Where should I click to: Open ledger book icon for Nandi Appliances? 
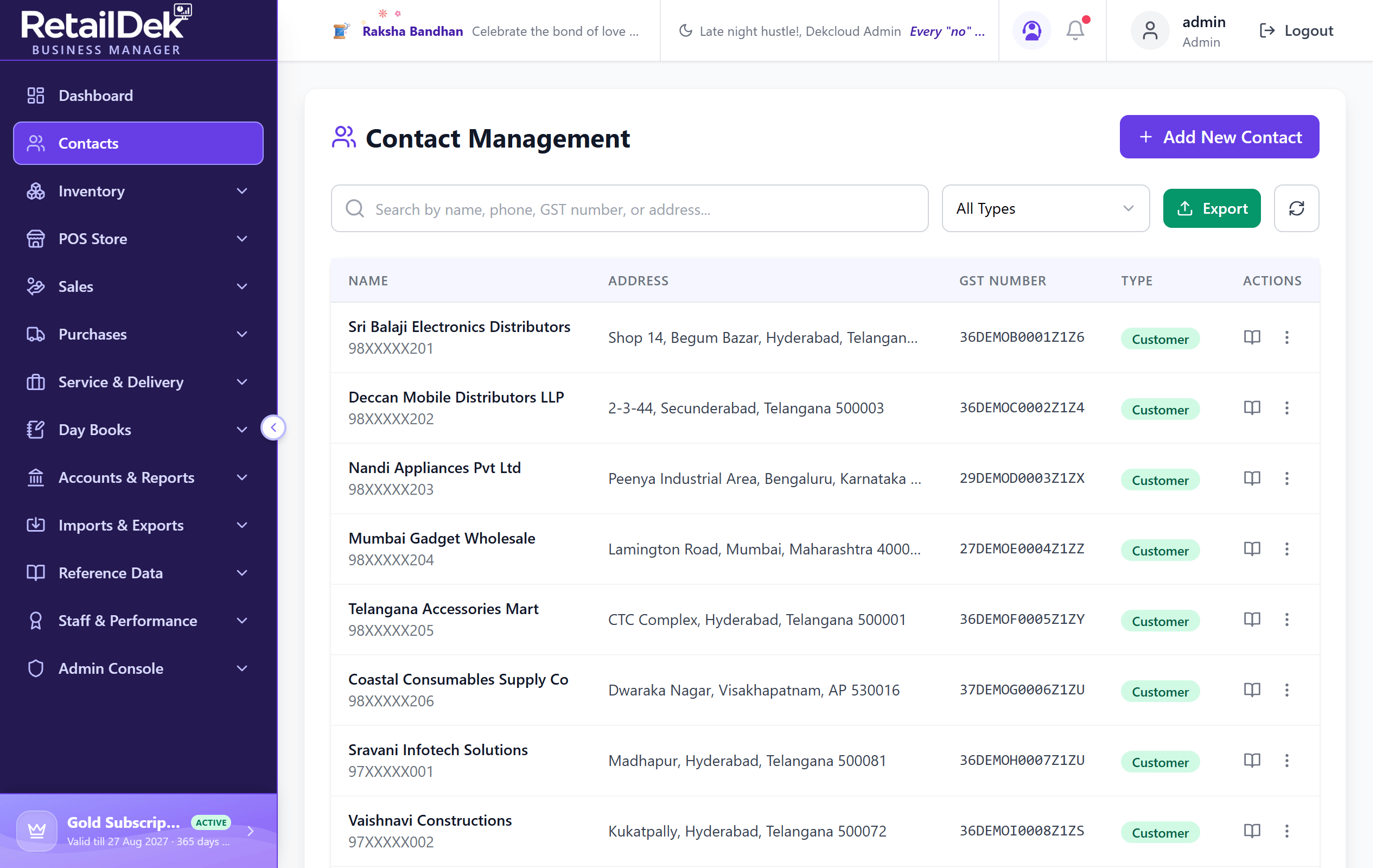tap(1252, 478)
